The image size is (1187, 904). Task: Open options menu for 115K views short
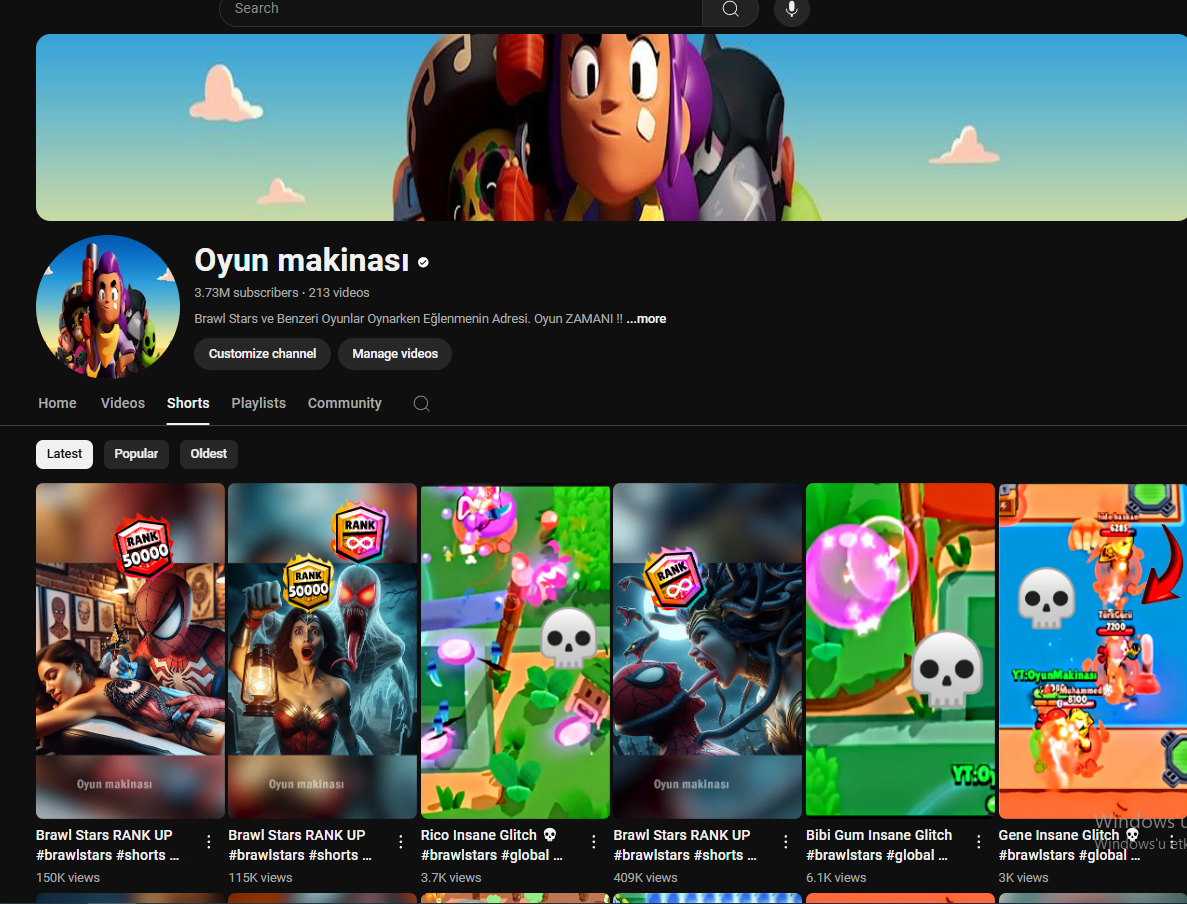401,841
